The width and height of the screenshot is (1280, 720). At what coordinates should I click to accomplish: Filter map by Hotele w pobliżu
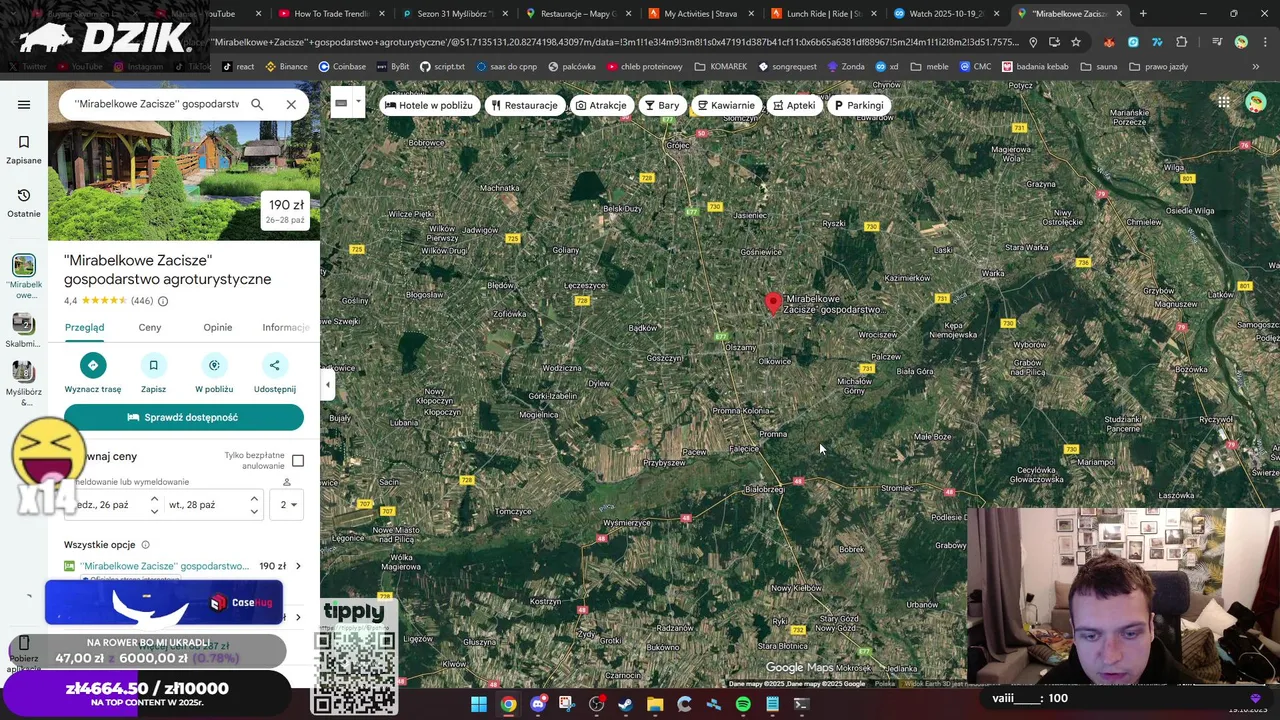click(429, 105)
